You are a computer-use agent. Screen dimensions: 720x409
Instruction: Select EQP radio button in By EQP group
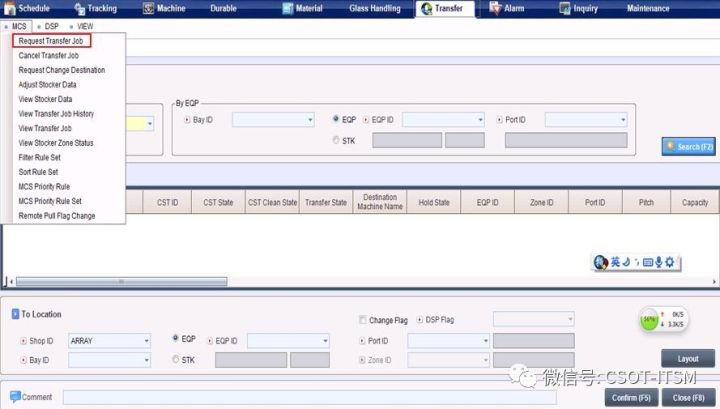pos(336,119)
